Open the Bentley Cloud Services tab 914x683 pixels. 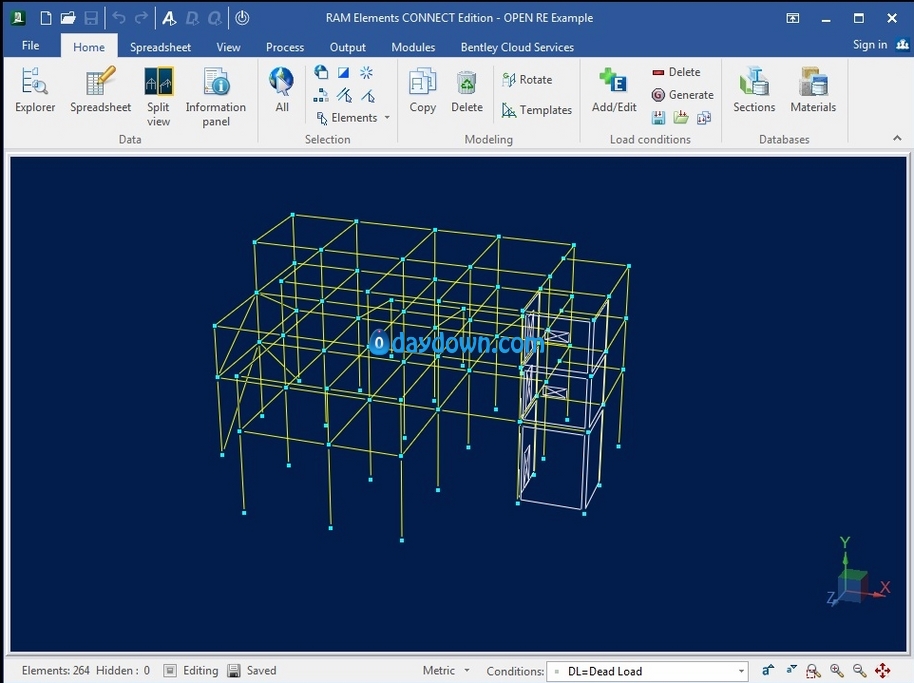point(517,47)
